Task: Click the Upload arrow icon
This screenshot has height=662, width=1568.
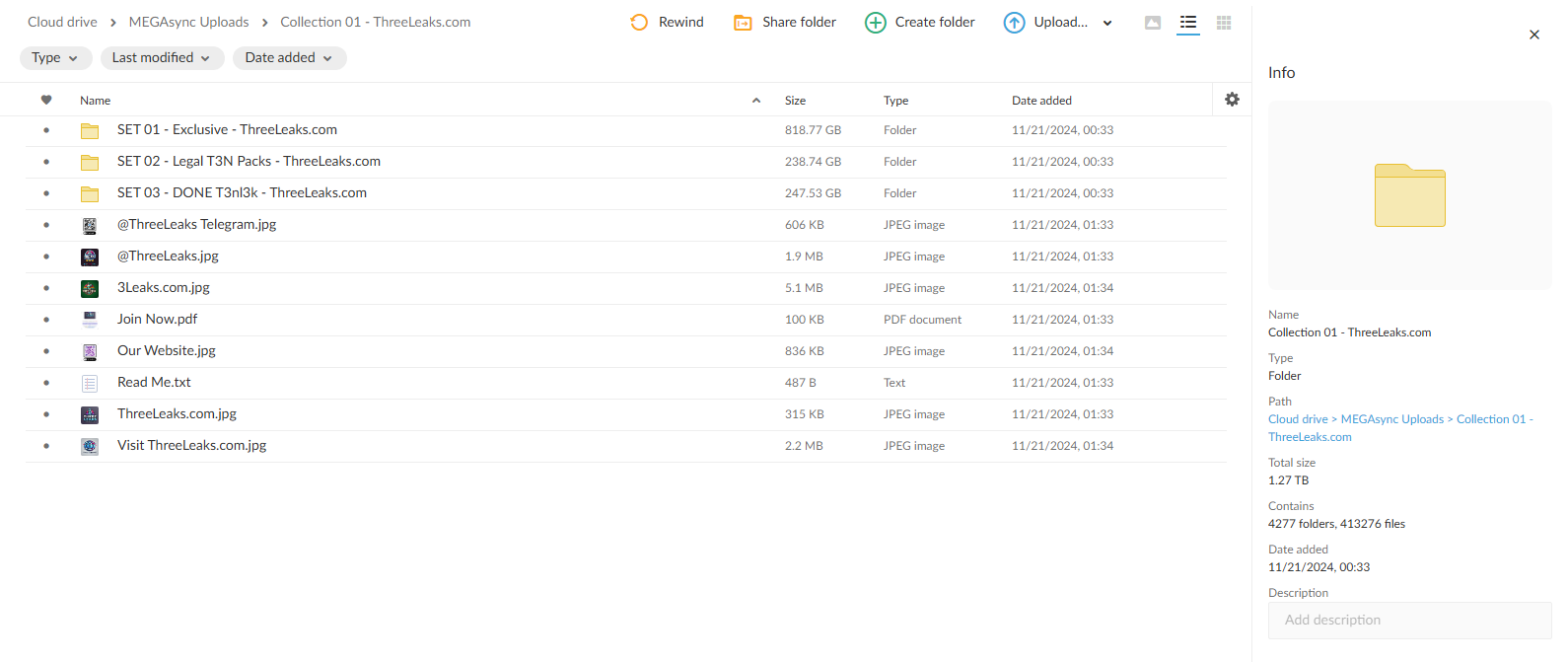Action: (1014, 23)
